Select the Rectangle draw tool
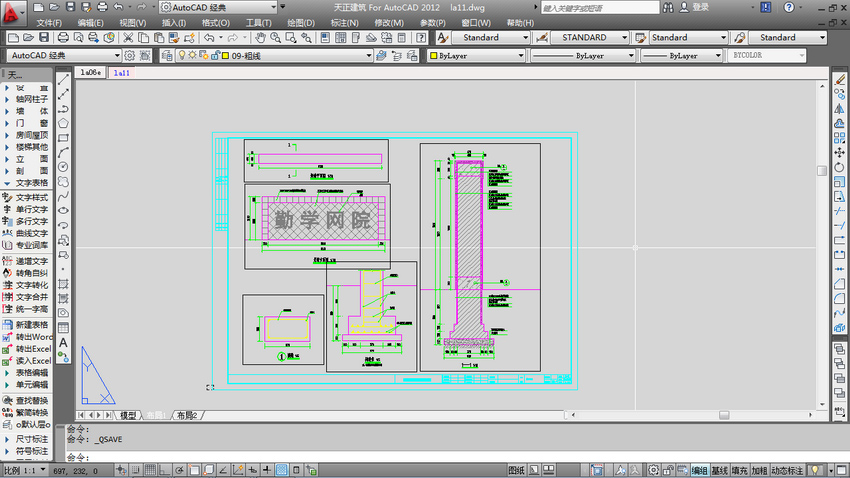This screenshot has height=478, width=850. pyautogui.click(x=63, y=138)
